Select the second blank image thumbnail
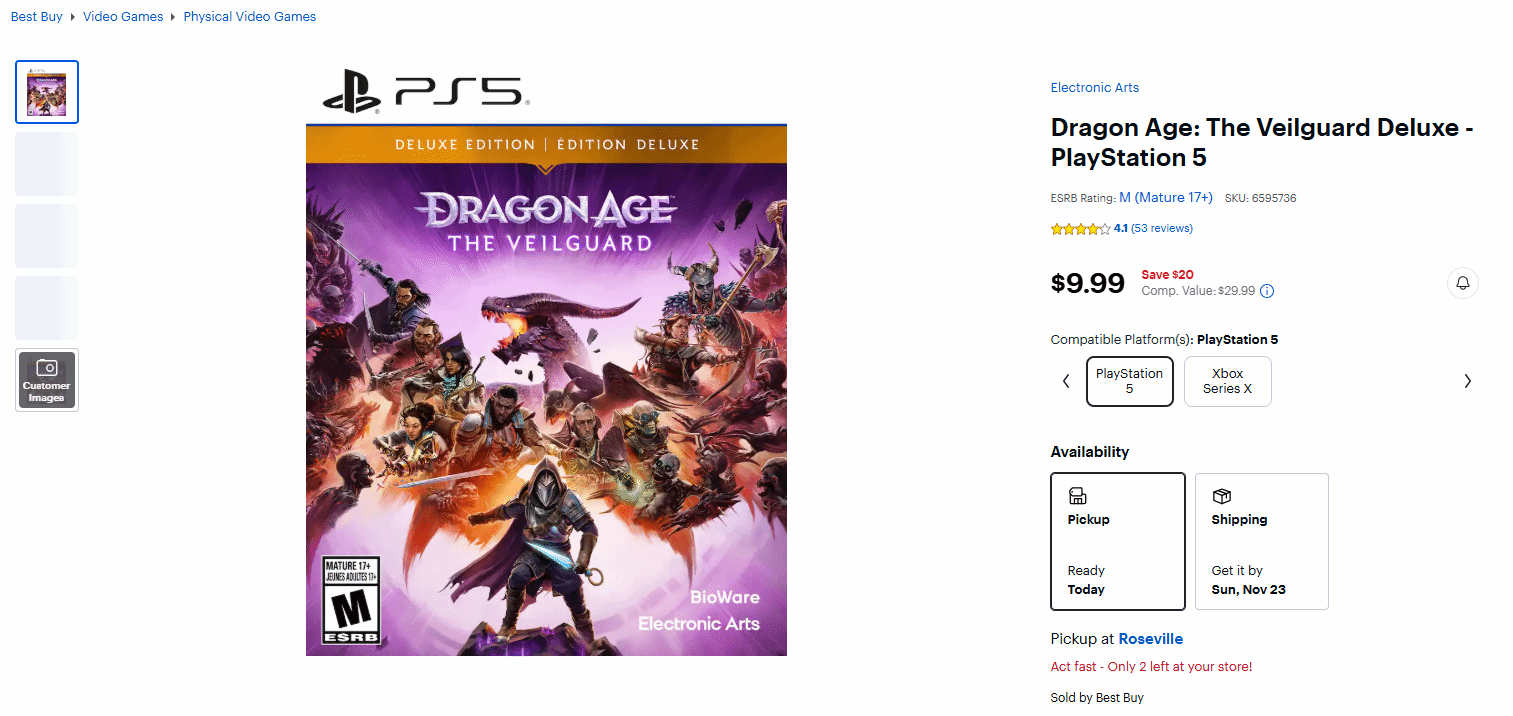1513x716 pixels. [x=47, y=164]
